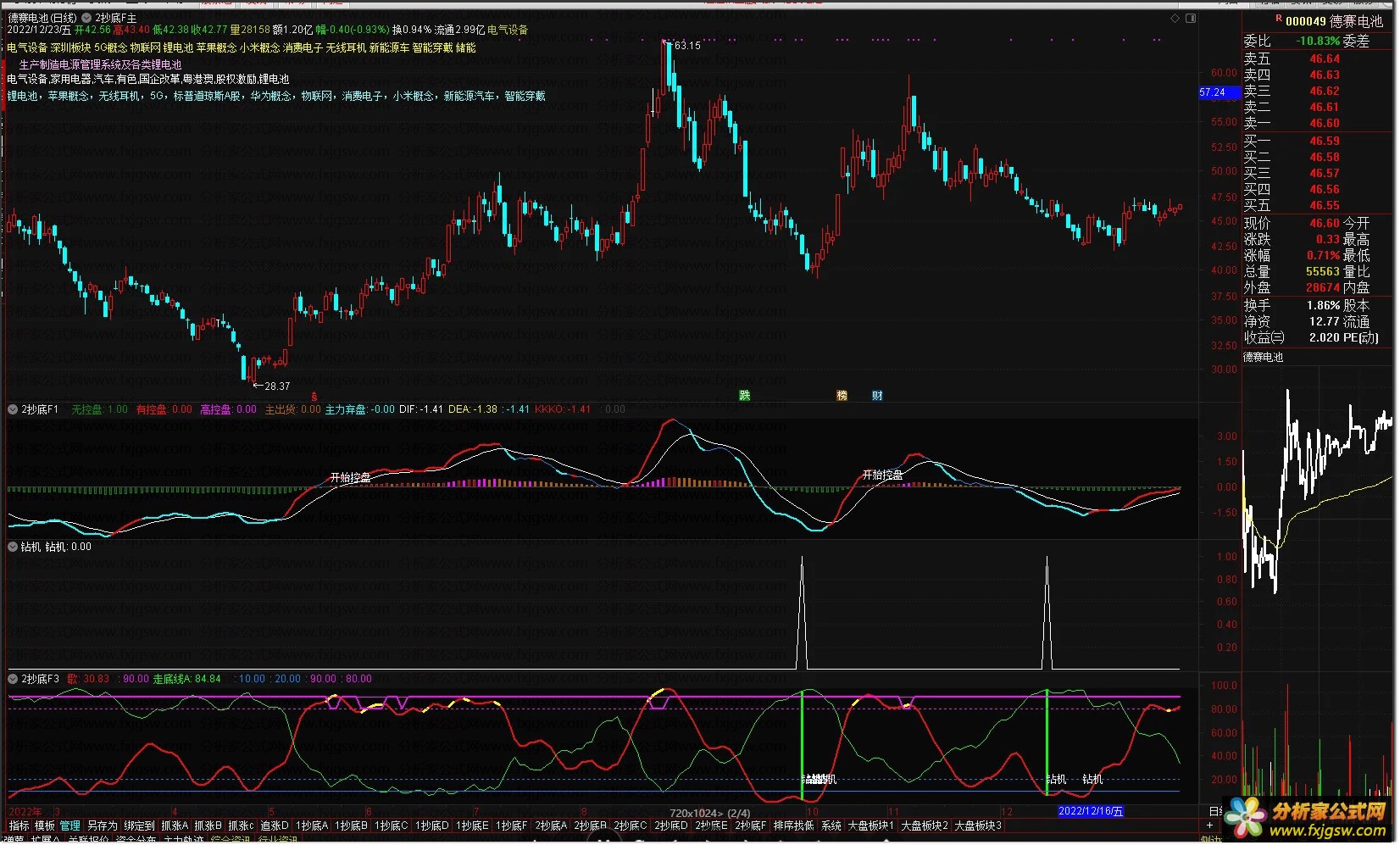Click the diamond icon at chart top-right
The height and width of the screenshot is (845, 1400).
click(1175, 19)
